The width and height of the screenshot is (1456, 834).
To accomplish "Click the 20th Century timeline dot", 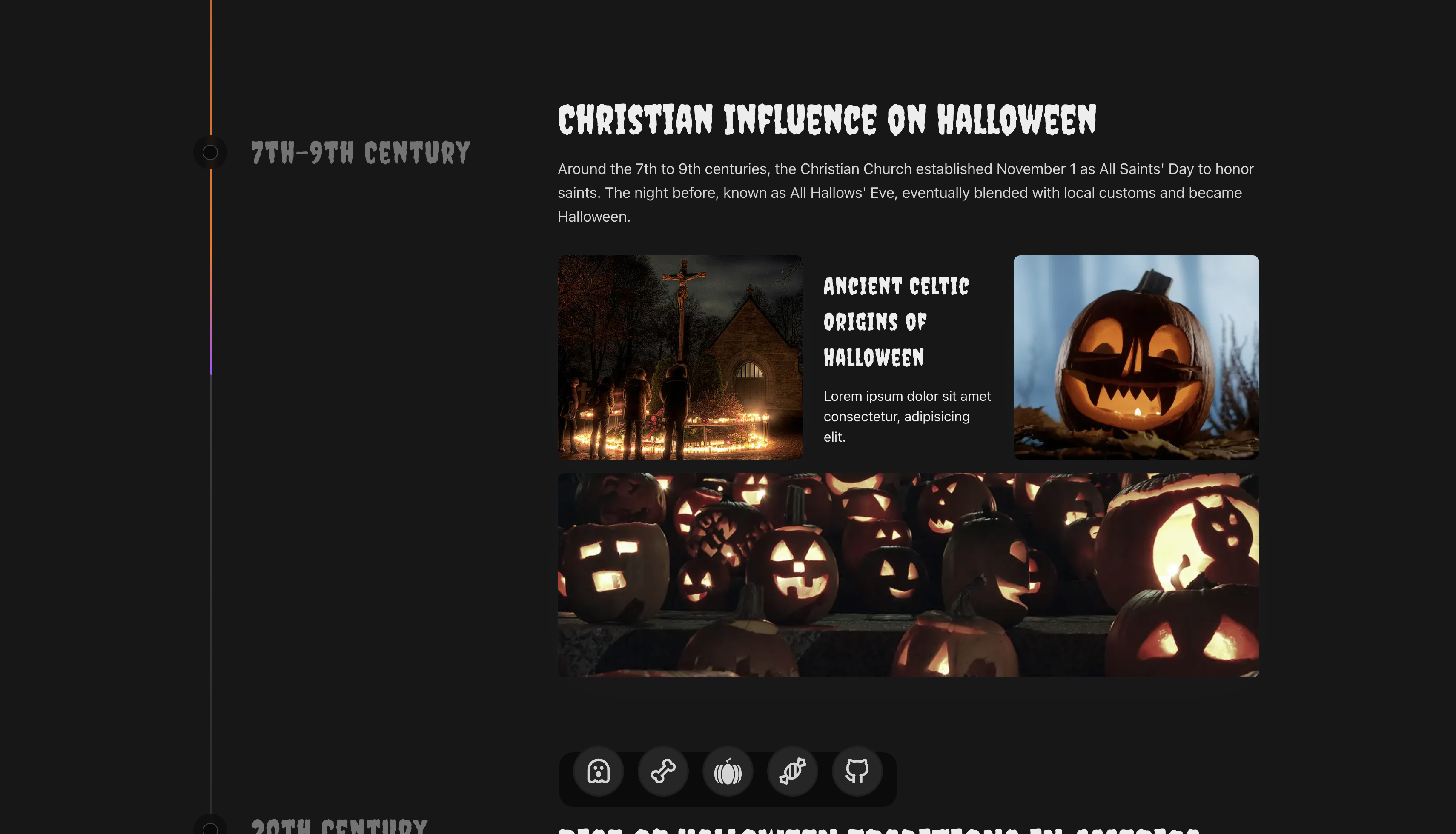I will pos(210,828).
